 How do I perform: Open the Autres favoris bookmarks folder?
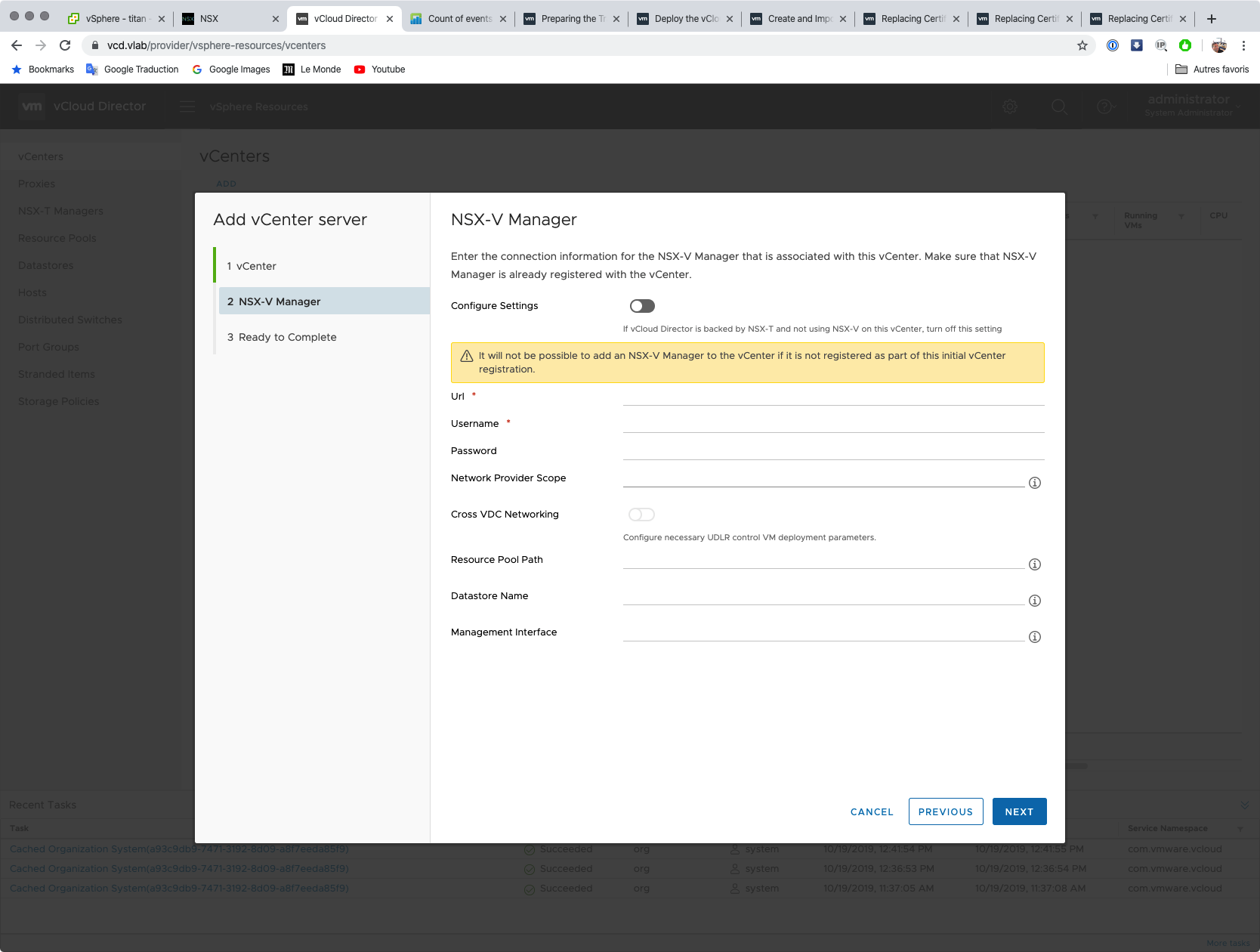1212,70
